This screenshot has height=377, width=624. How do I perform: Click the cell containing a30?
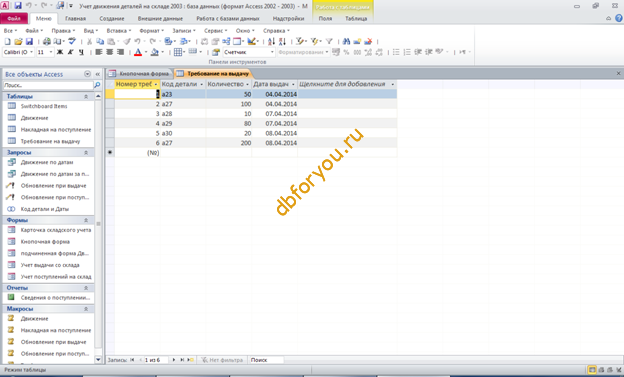coord(183,133)
